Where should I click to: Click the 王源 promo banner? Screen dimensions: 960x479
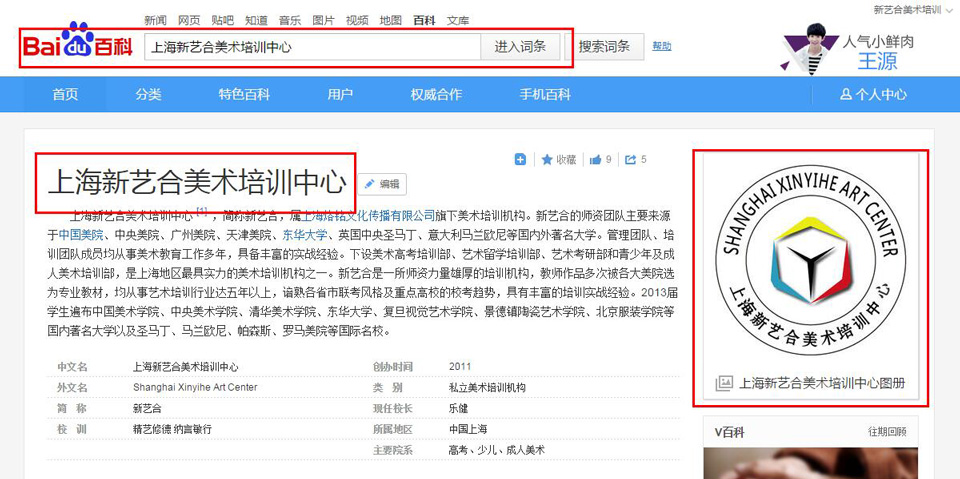[x=848, y=49]
